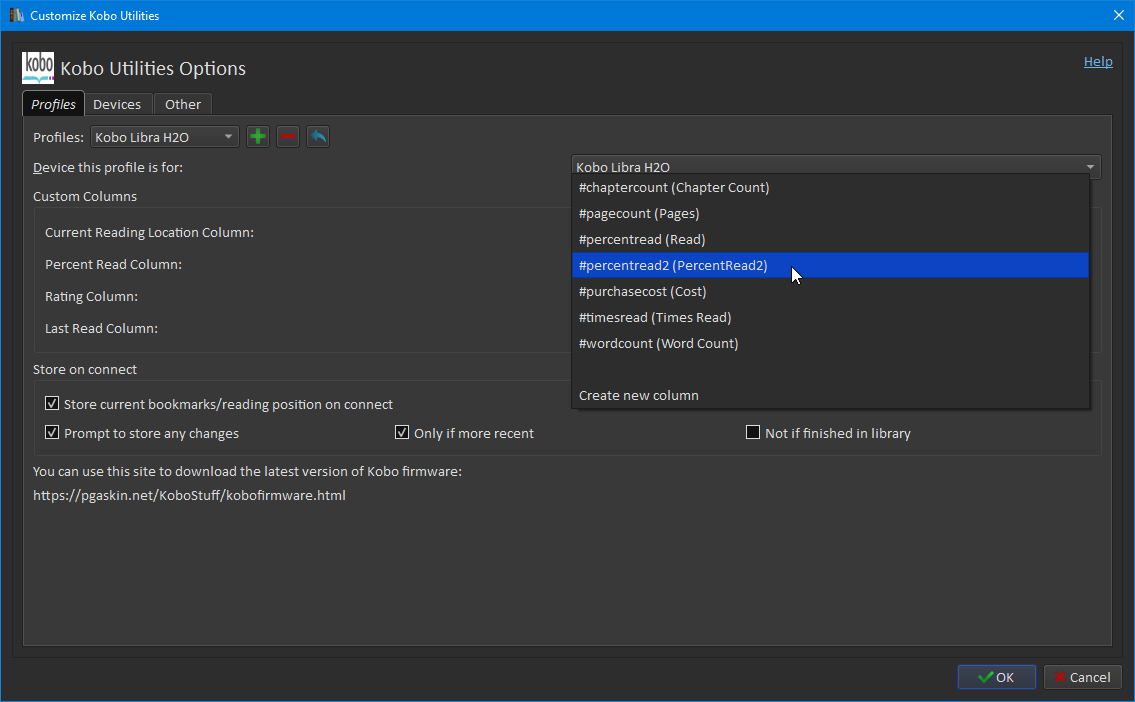Select #pagecount (Pages) option
Viewport: 1135px width, 702px height.
tap(830, 213)
